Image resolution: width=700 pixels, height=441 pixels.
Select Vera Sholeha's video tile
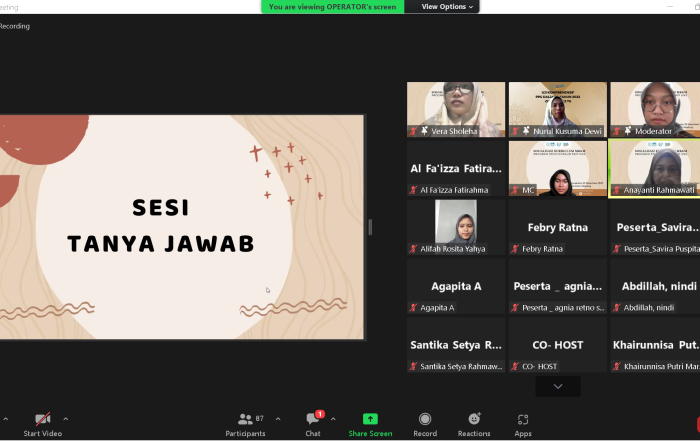[455, 109]
